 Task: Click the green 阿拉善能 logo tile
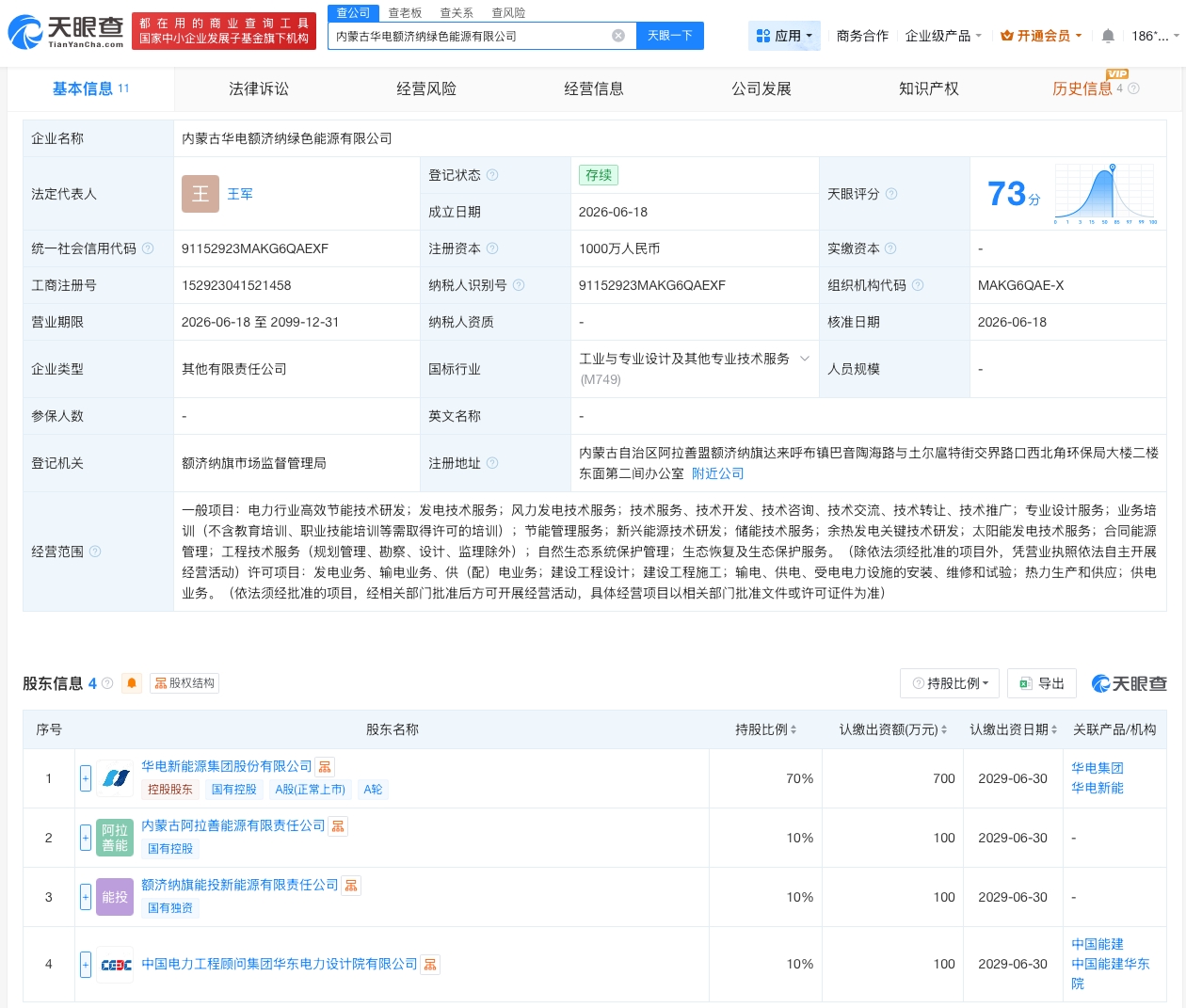pos(115,838)
